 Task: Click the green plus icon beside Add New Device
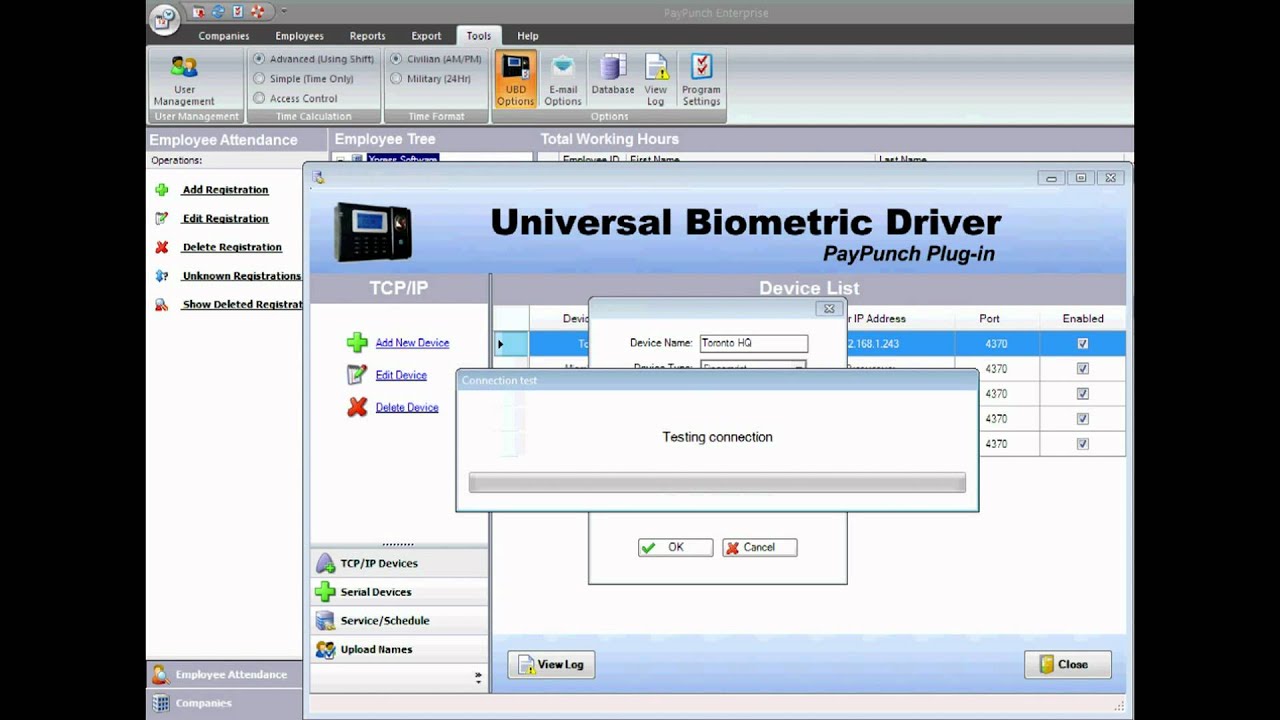(357, 343)
